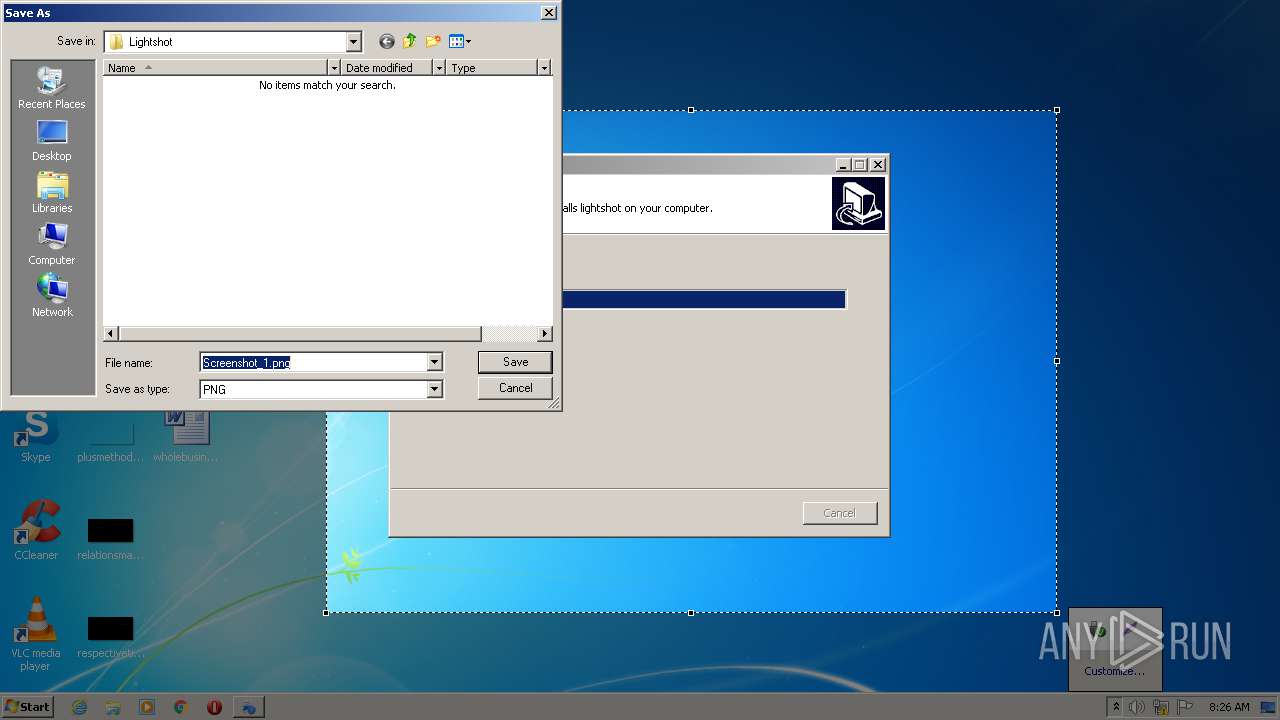Select Skype desktop shortcut
Image resolution: width=1280 pixels, height=720 pixels.
36,436
